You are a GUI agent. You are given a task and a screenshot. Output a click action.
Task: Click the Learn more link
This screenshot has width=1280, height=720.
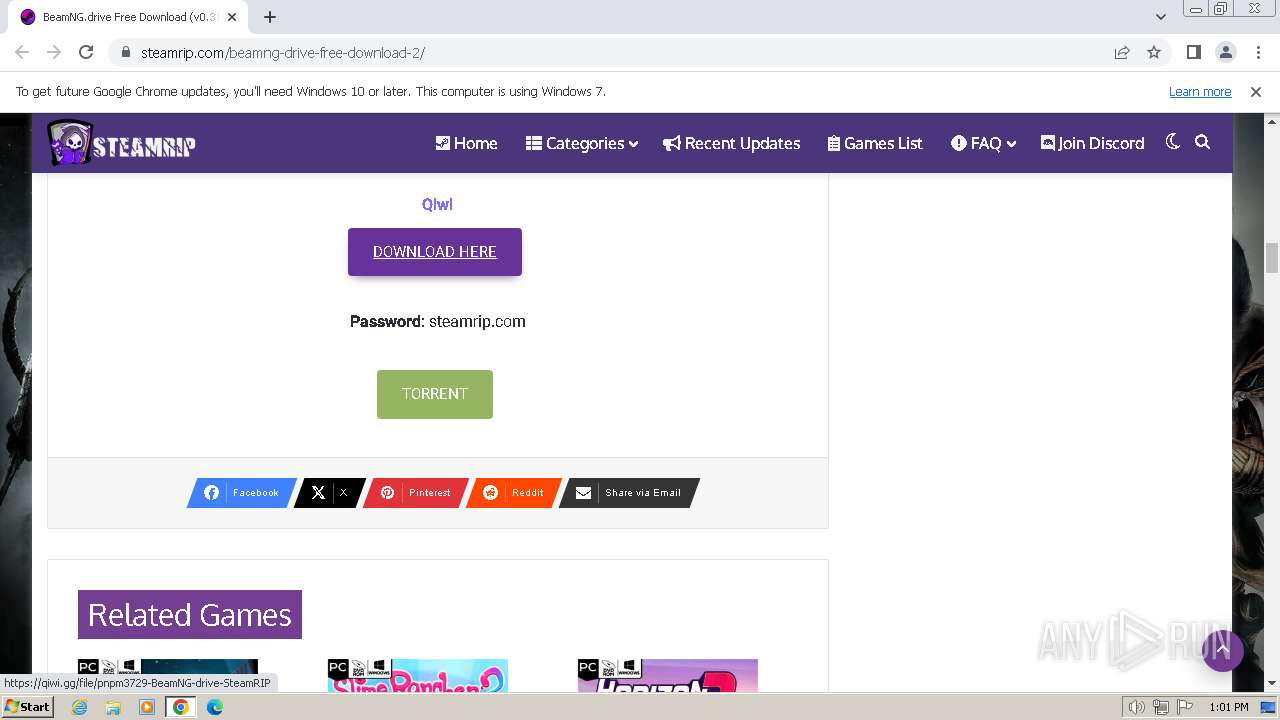1200,91
